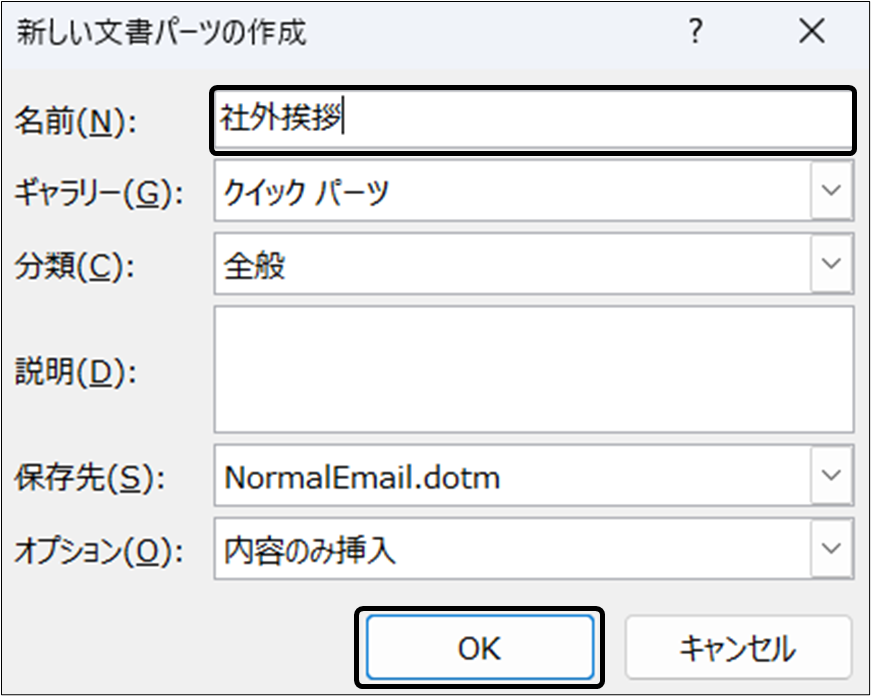Click the 分類(C) label
This screenshot has height=696, width=871.
[75, 265]
